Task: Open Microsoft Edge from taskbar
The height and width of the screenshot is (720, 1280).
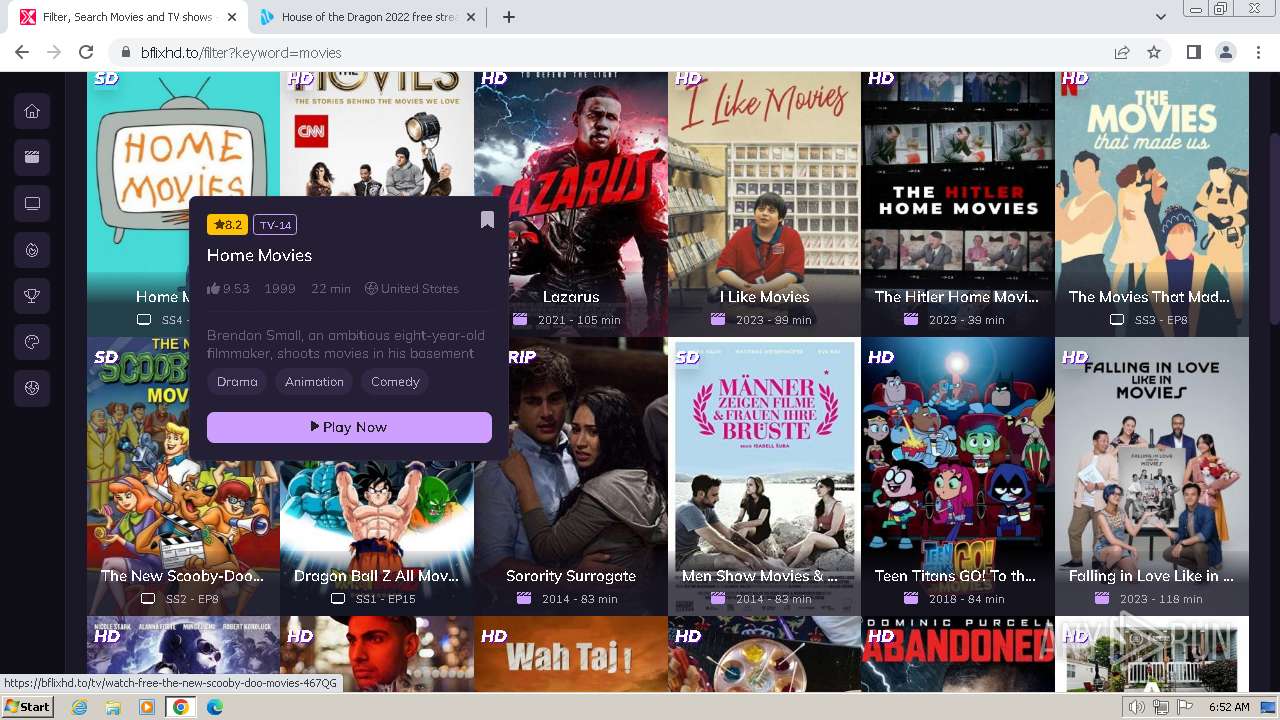Action: point(215,707)
